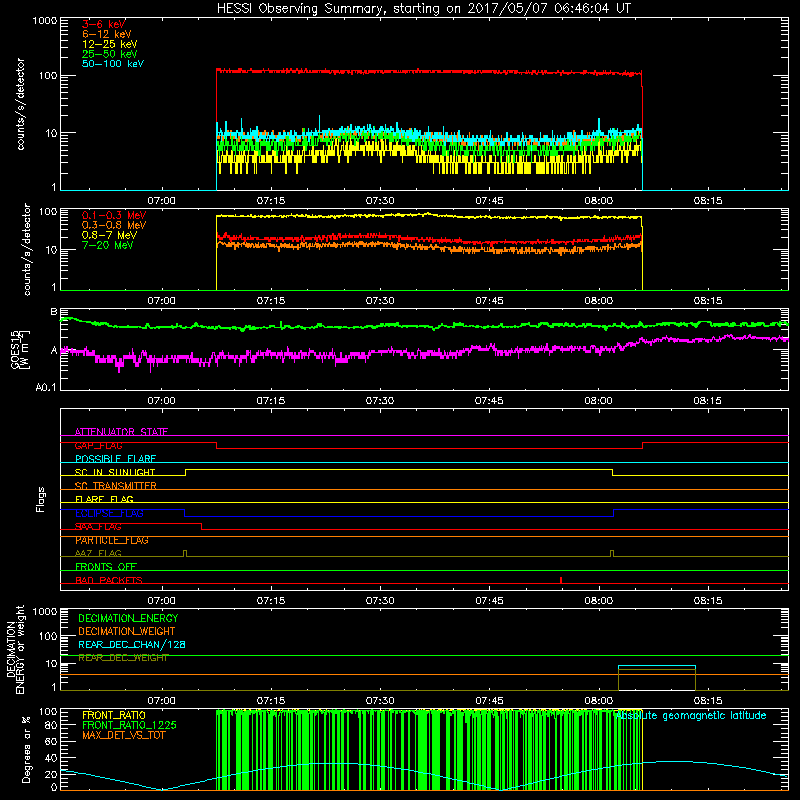Pick the PARTICLE_FLAG label
Screen dimensions: 800x800
112,540
